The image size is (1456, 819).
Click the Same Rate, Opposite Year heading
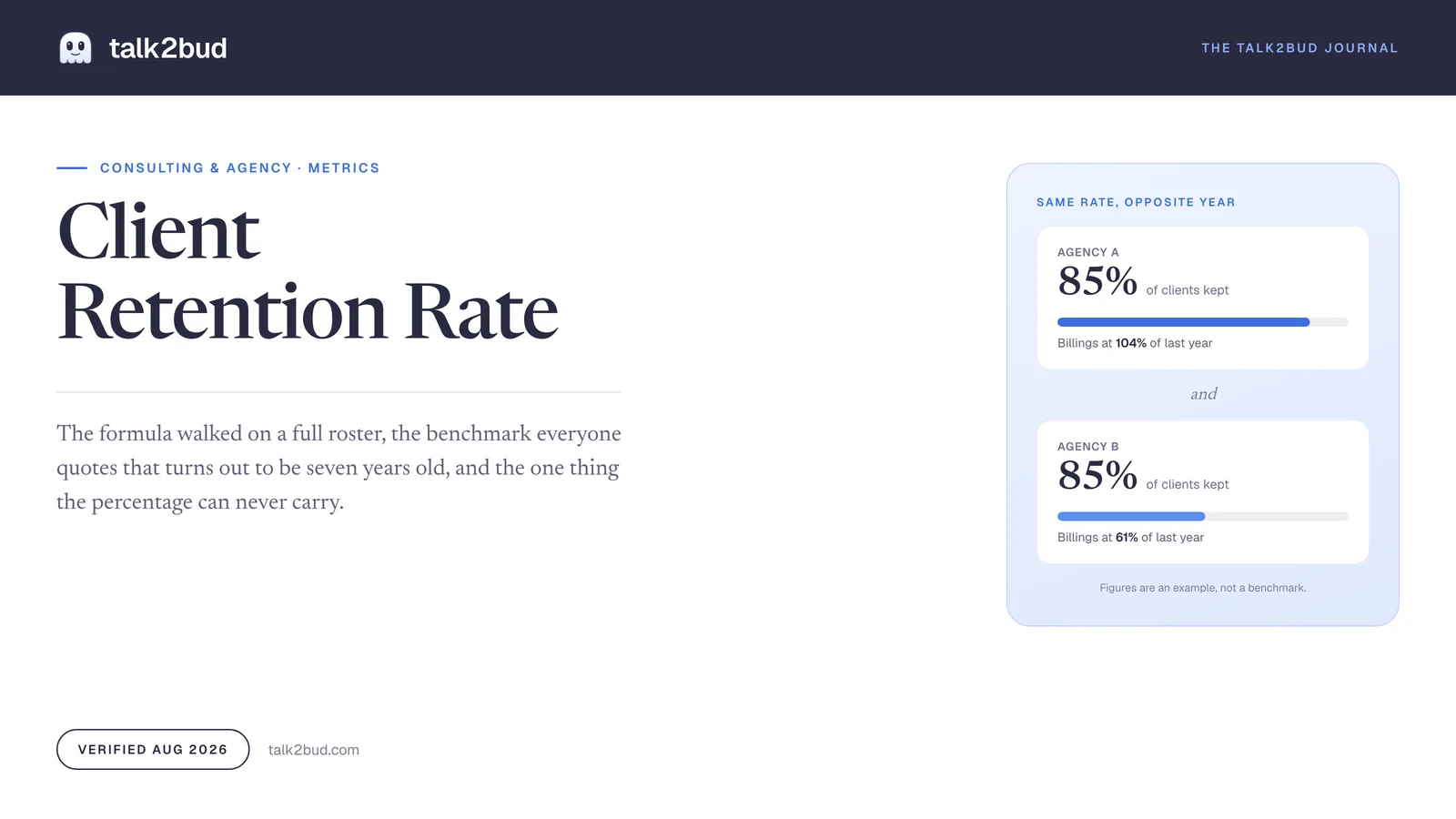[x=1136, y=202]
